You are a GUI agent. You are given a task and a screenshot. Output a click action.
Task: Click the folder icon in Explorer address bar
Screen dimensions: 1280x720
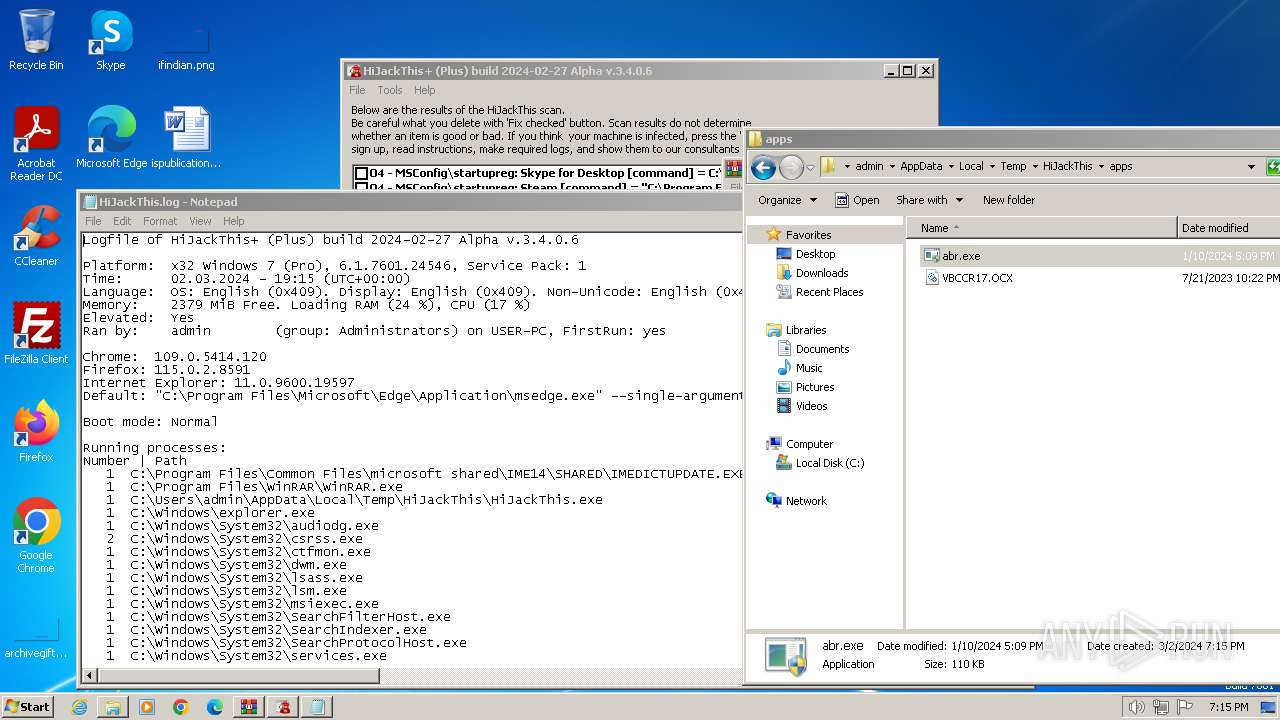[829, 166]
